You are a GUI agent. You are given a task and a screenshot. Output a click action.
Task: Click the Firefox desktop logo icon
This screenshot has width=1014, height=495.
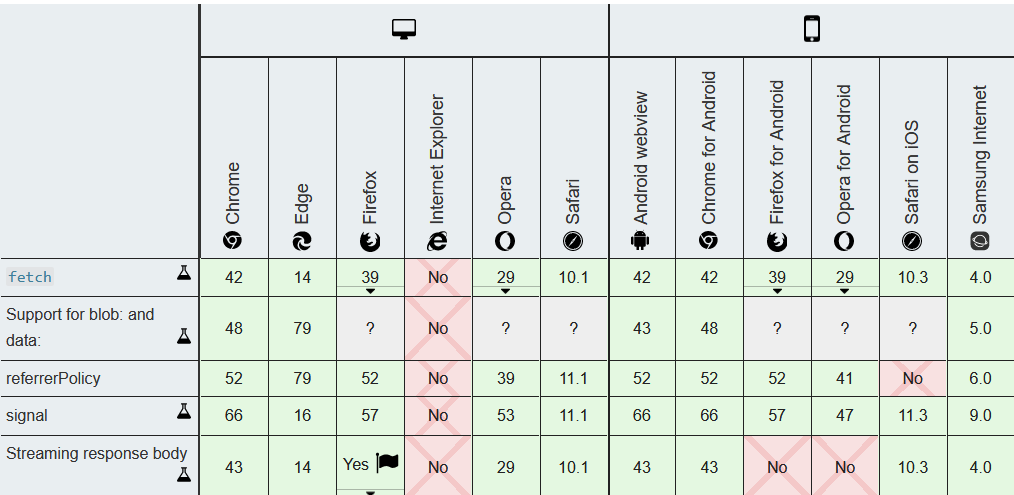click(370, 241)
